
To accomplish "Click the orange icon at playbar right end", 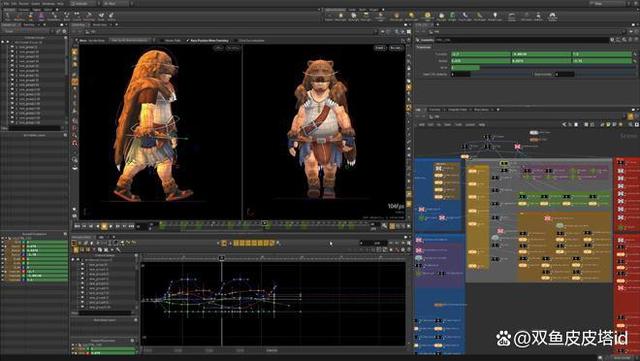I will 392,226.
